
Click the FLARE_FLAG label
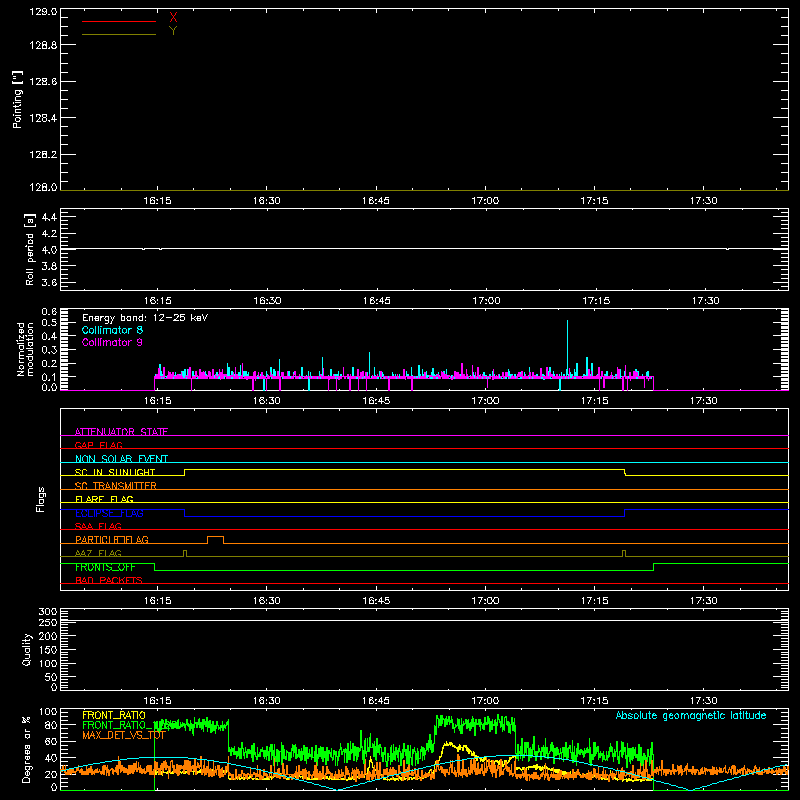(104, 499)
